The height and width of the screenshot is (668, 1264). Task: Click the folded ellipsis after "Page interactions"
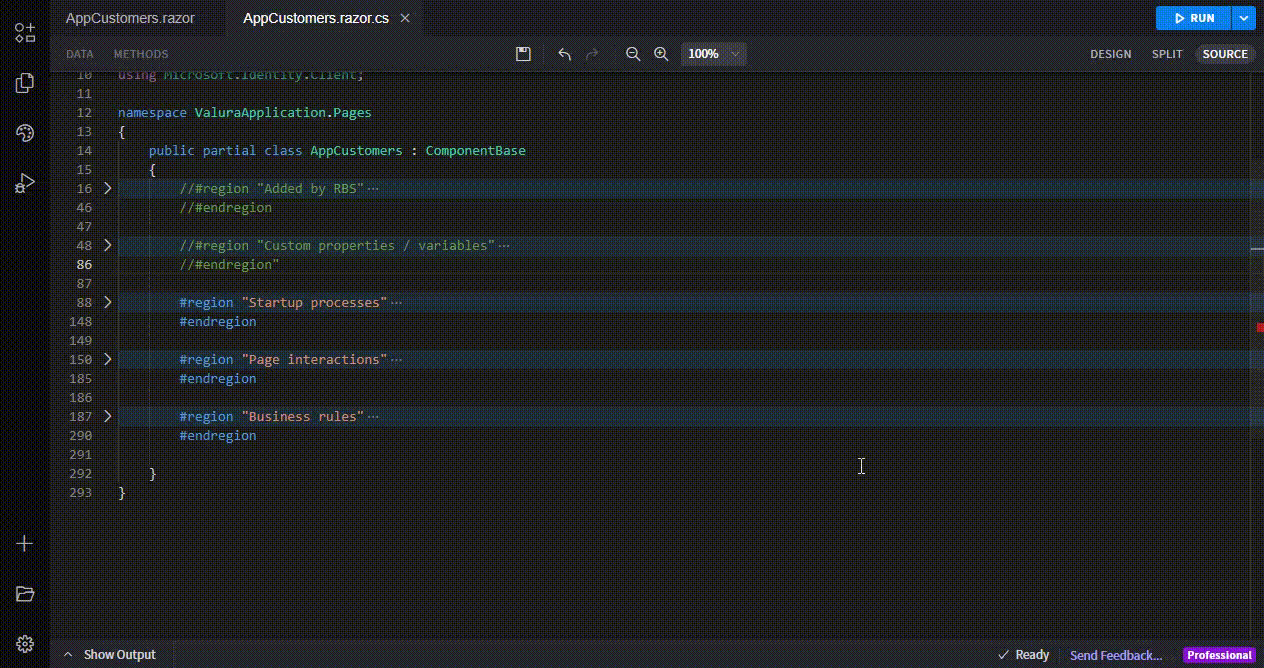pos(396,360)
